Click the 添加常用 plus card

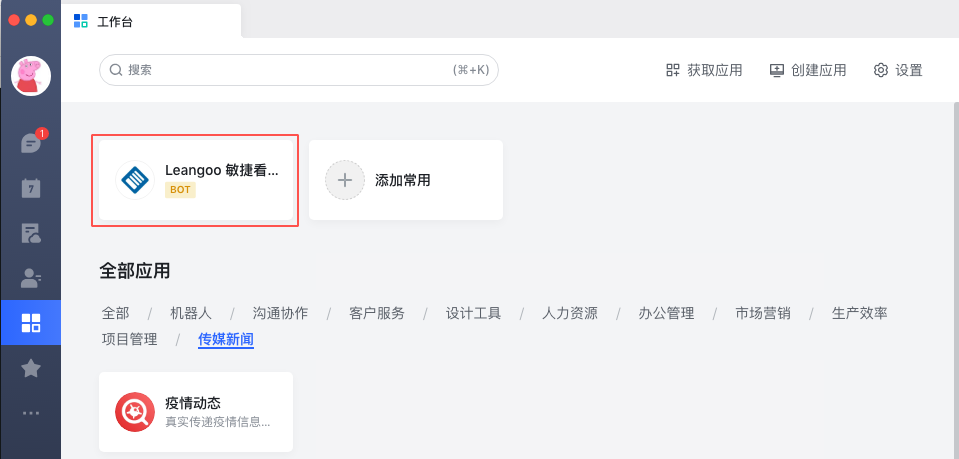click(405, 180)
